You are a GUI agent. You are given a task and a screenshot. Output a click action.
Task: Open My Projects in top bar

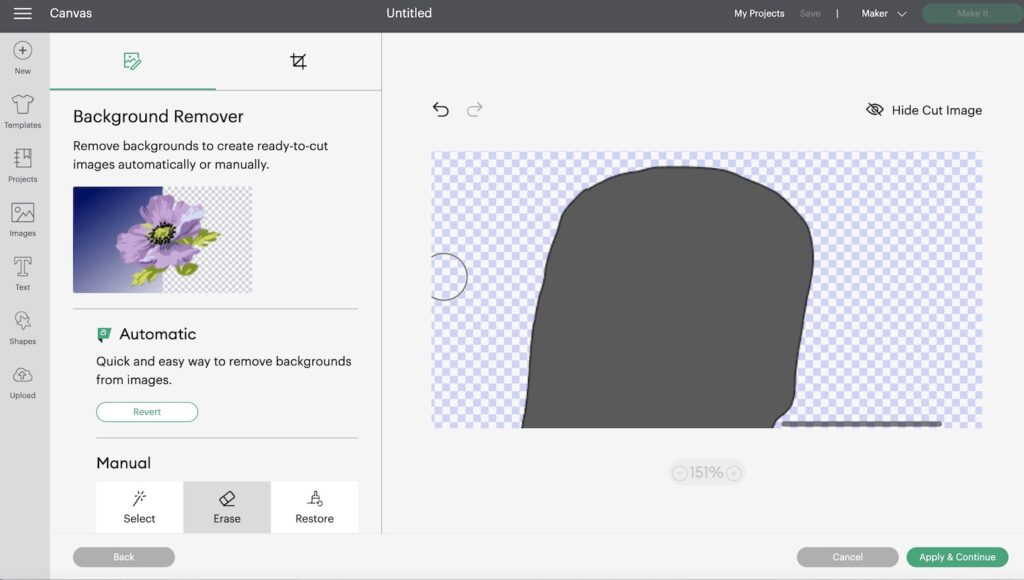tap(759, 13)
